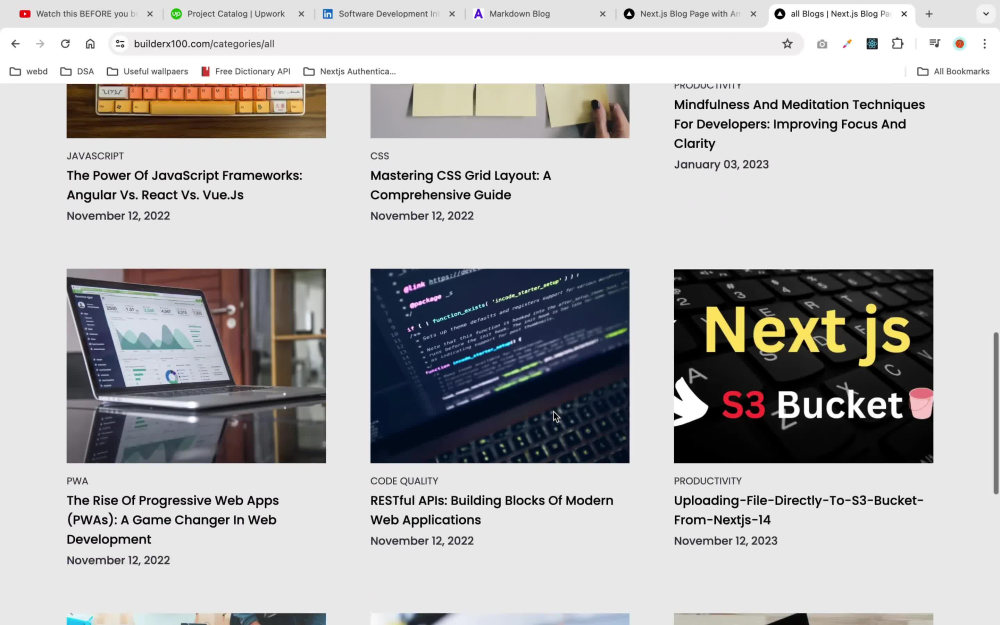Open the media controls icon
The image size is (1000, 625).
pyautogui.click(x=934, y=43)
